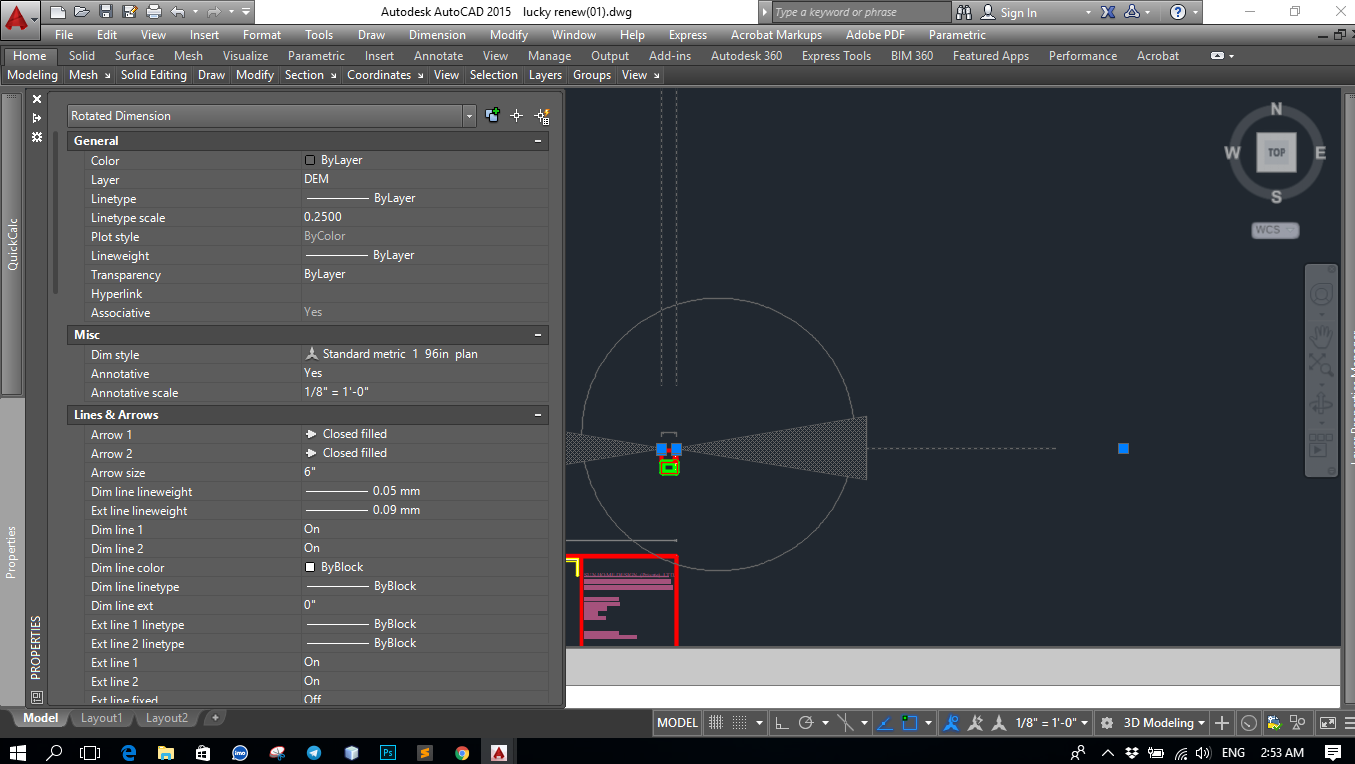Collapse the Lines & Arrows section
Image resolution: width=1355 pixels, height=764 pixels.
(x=538, y=414)
